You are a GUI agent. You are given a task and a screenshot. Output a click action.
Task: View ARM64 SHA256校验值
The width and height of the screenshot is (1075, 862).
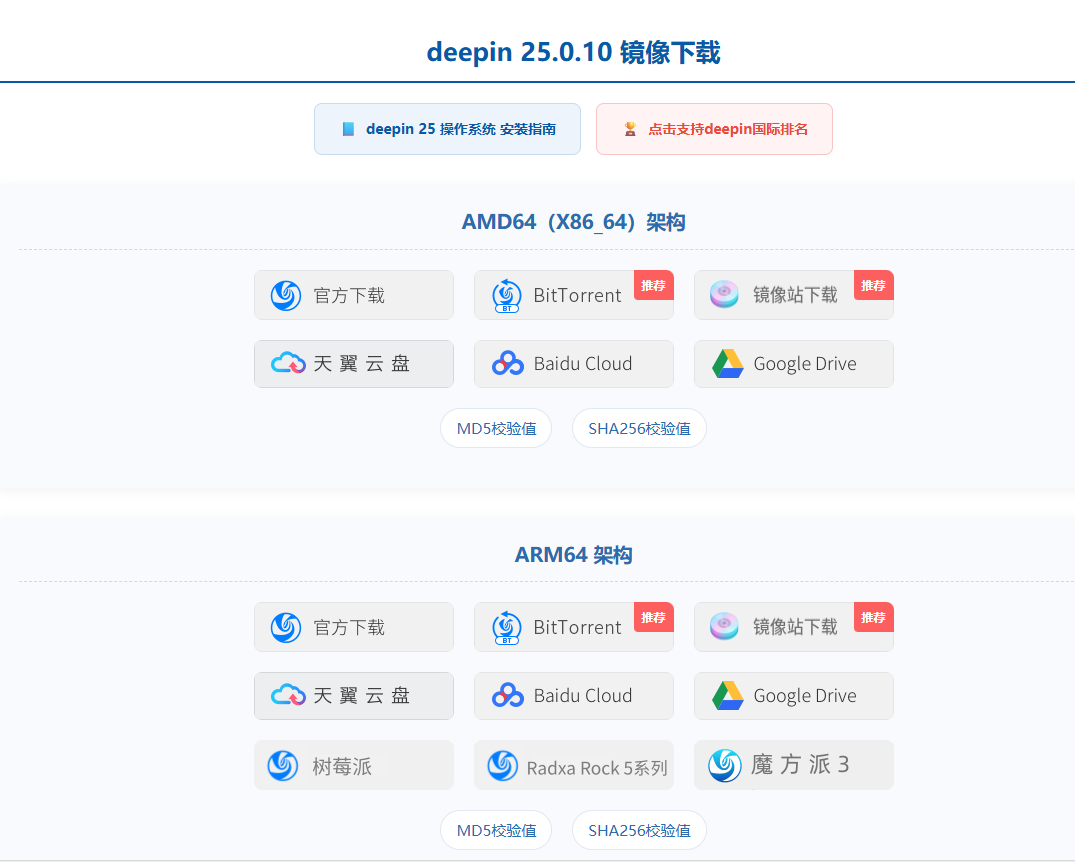(x=639, y=830)
